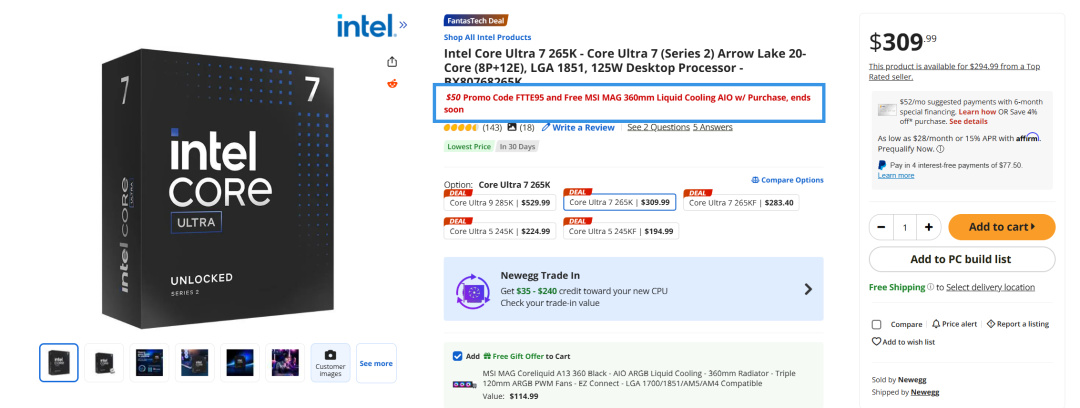Show more product thumbnails

point(376,363)
